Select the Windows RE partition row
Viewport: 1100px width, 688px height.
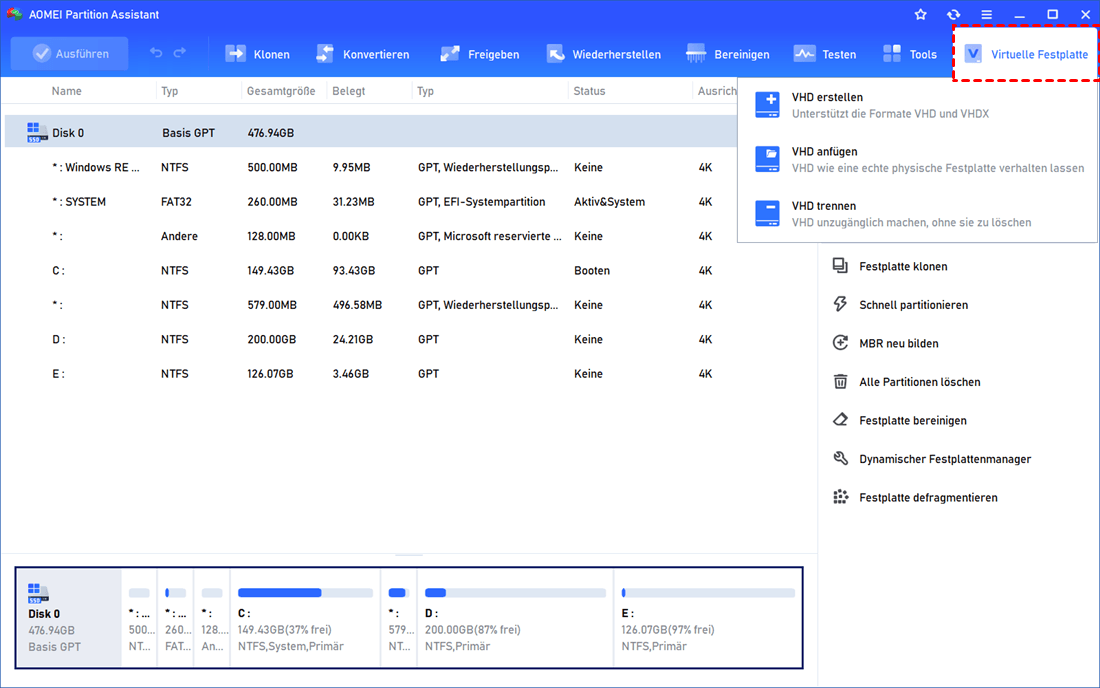[x=372, y=167]
